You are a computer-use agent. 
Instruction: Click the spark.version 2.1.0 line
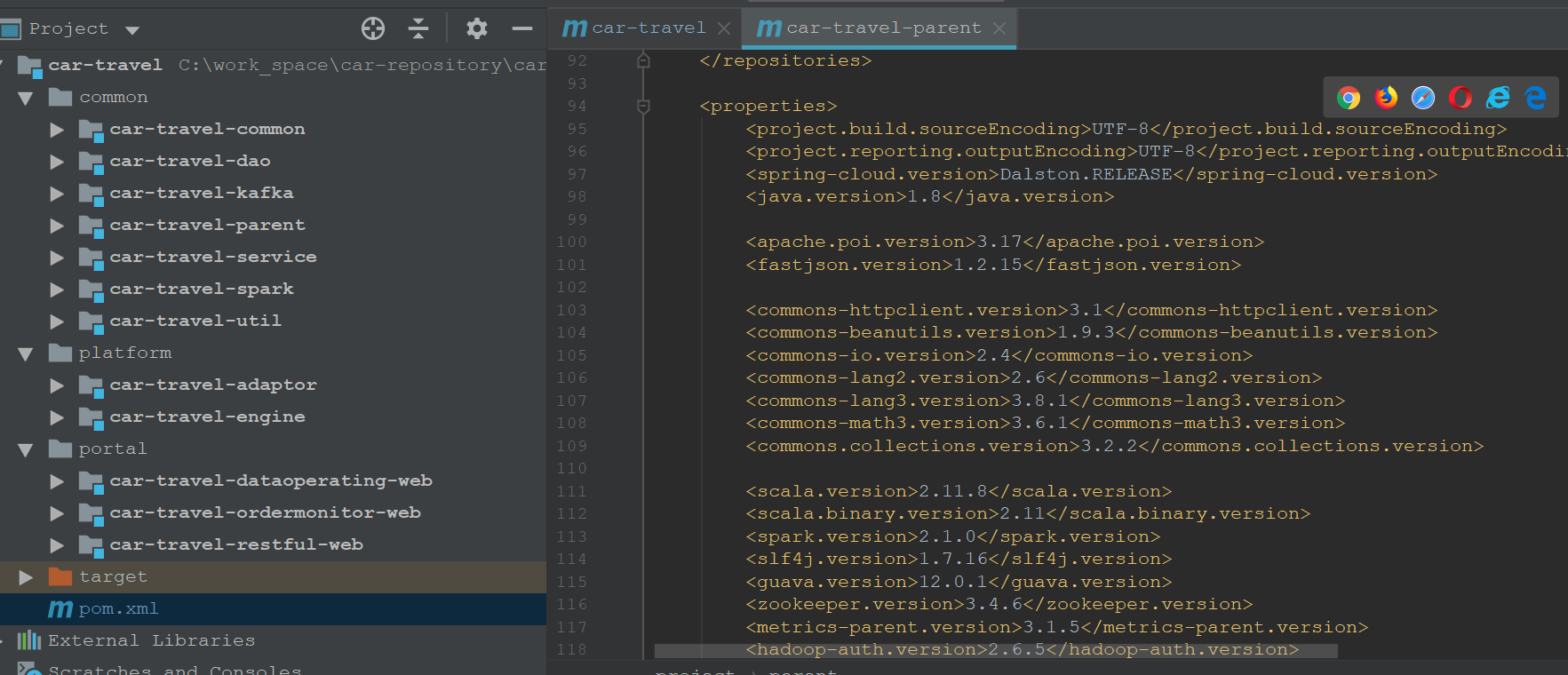pos(953,536)
